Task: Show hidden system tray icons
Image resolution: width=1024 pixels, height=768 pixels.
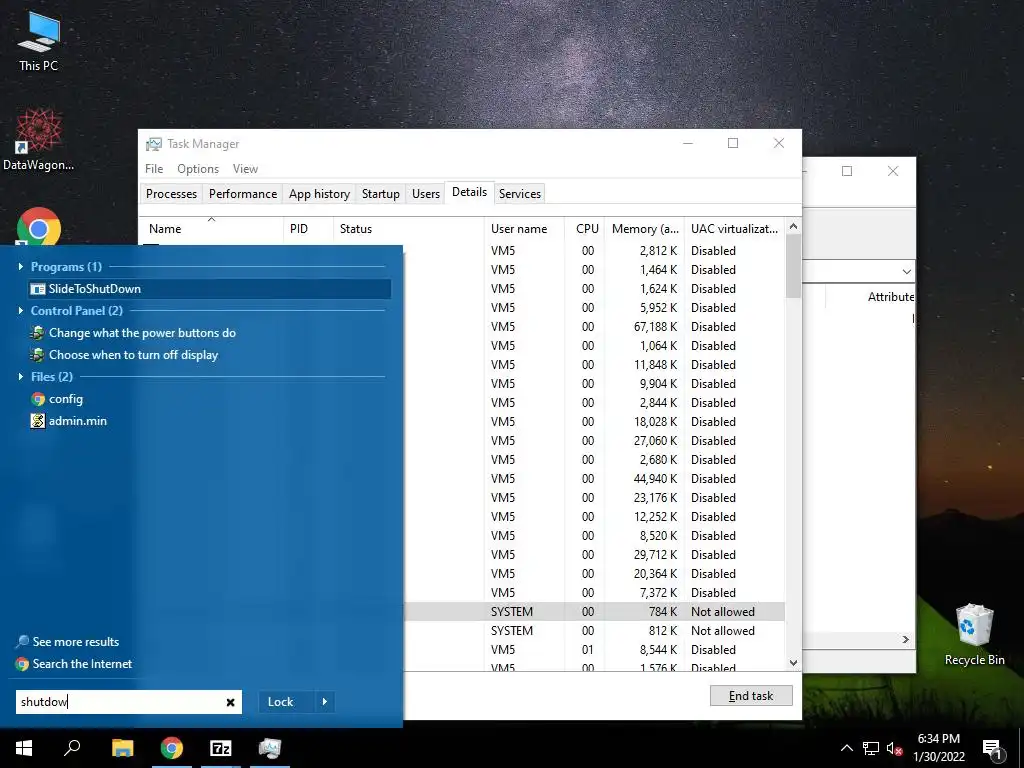Action: coord(846,748)
